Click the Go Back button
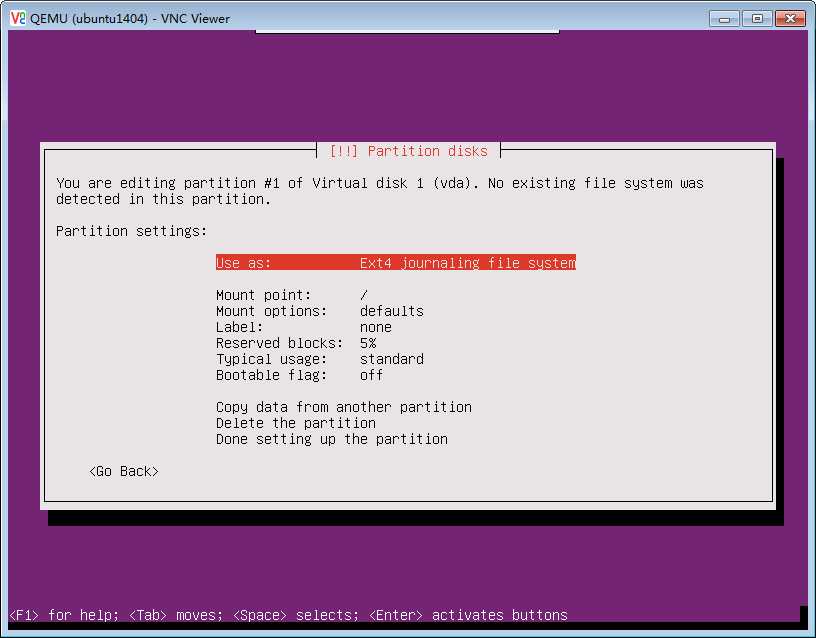Image resolution: width=816 pixels, height=638 pixels. pyautogui.click(x=124, y=471)
